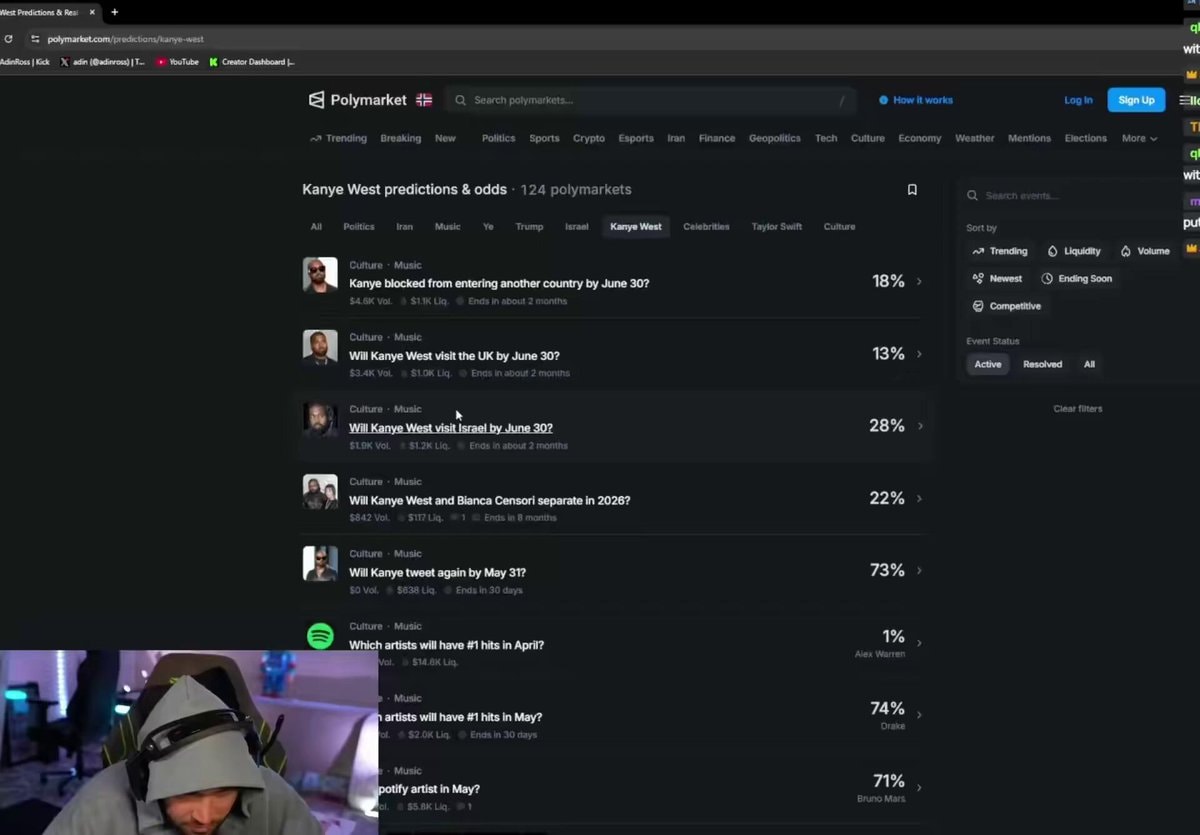Open the Creator Dashboard bookmark
The width and height of the screenshot is (1200, 835).
point(252,62)
